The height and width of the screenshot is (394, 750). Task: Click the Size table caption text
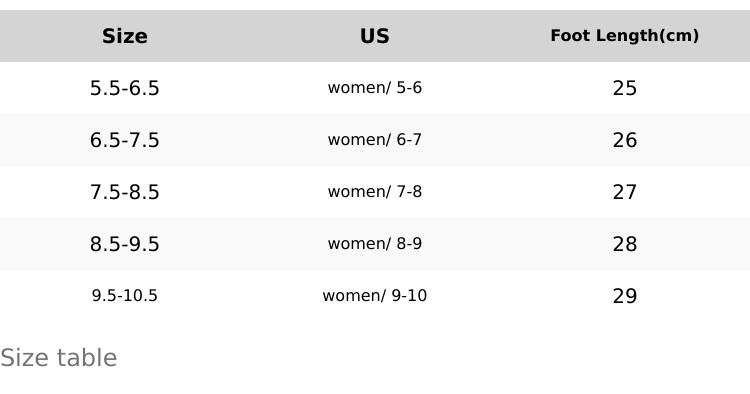pos(58,358)
